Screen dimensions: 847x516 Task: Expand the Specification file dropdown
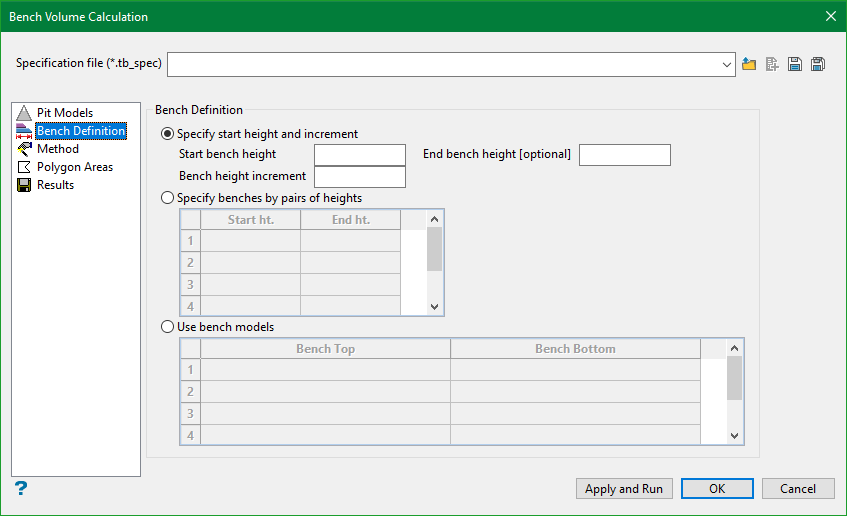click(x=727, y=65)
